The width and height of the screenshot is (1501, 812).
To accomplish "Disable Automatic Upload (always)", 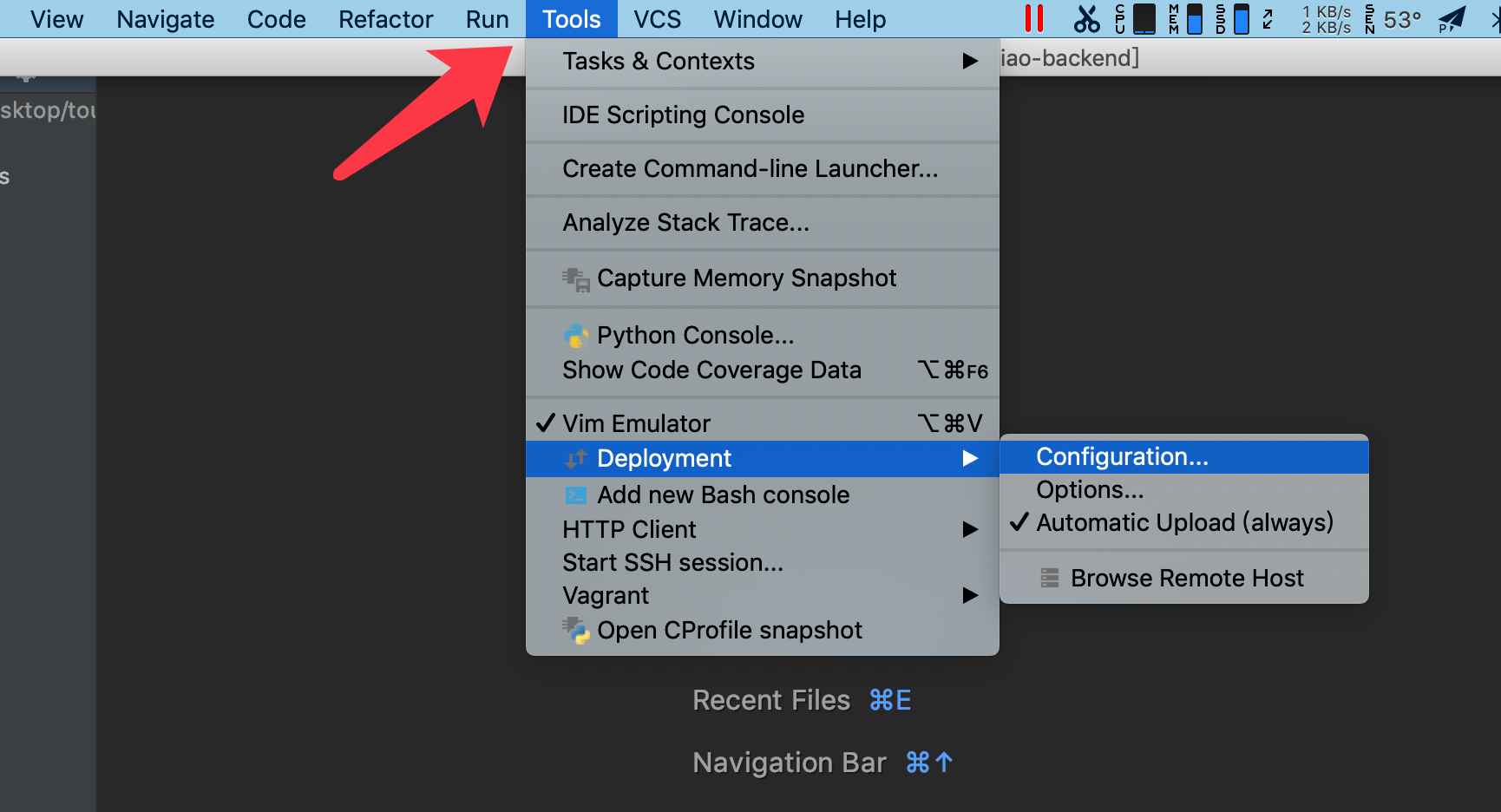I will 1184,523.
